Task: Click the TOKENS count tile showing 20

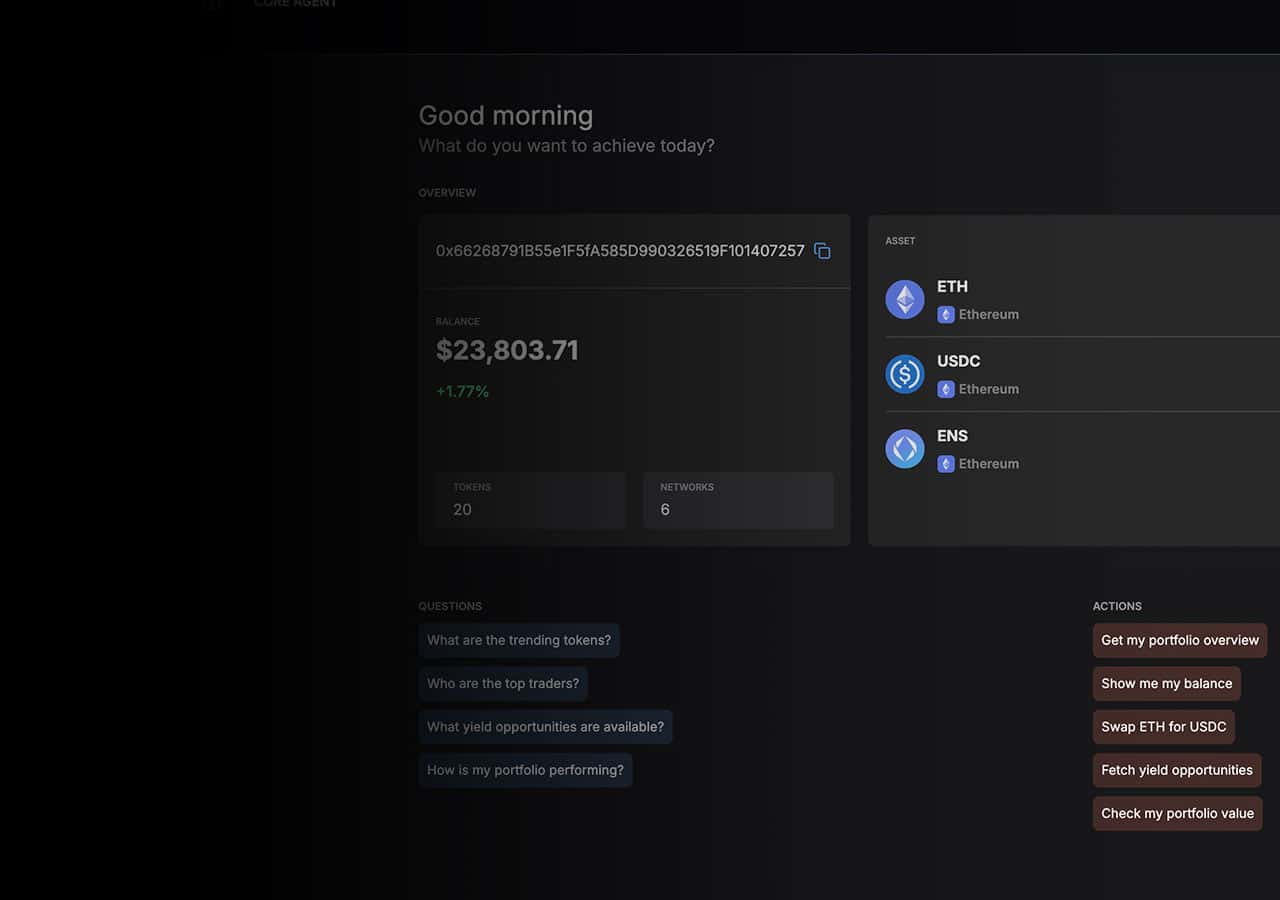Action: pos(530,500)
